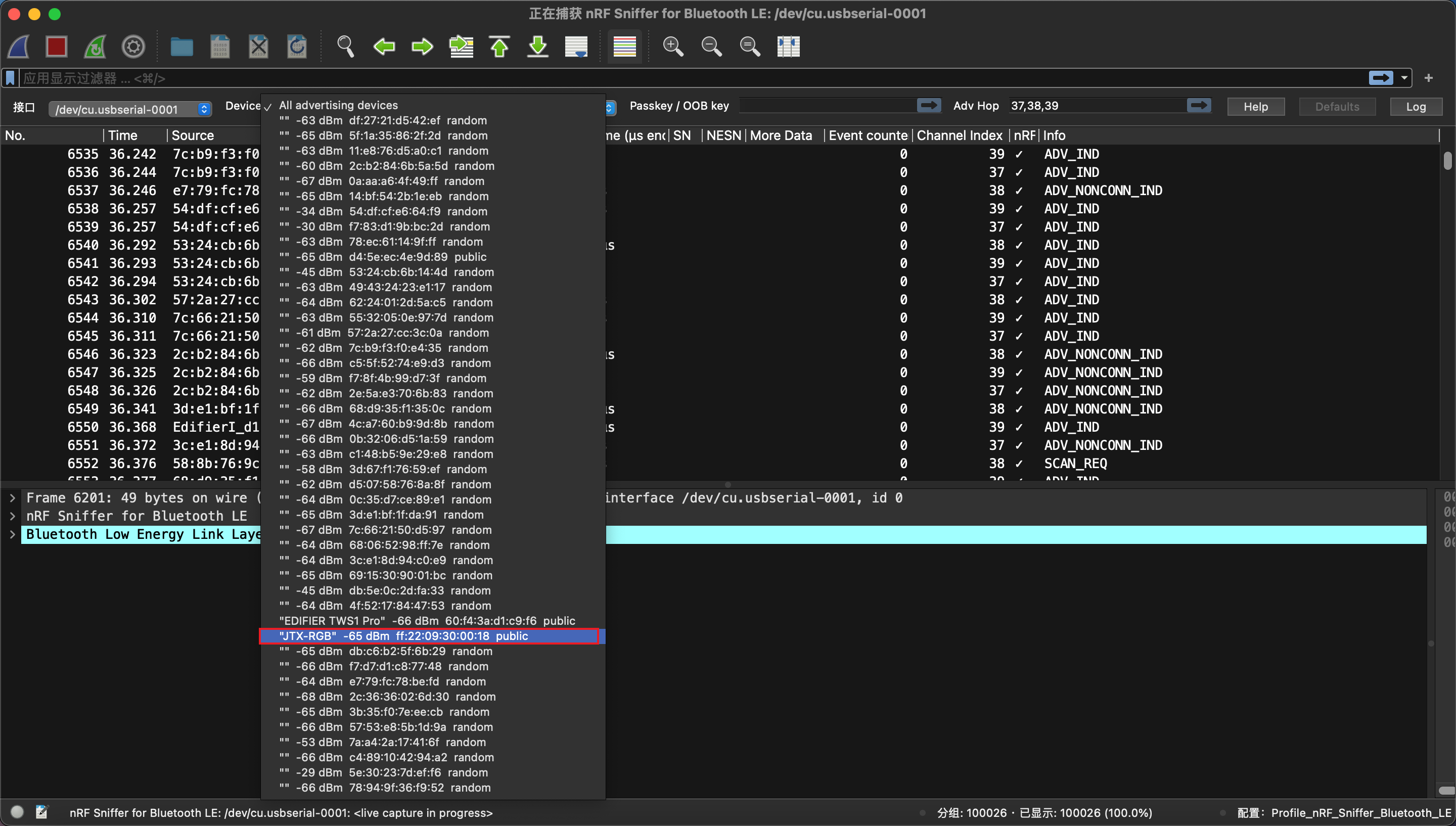Image resolution: width=1456 pixels, height=826 pixels.
Task: Go forward to next packet with right arrow
Action: coord(422,46)
